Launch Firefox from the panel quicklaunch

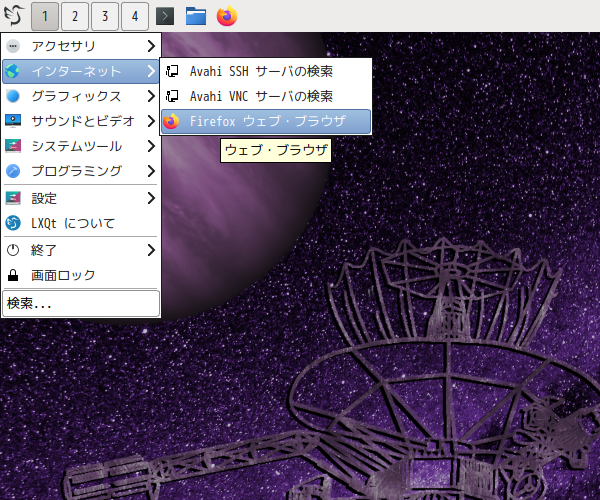pyautogui.click(x=227, y=16)
